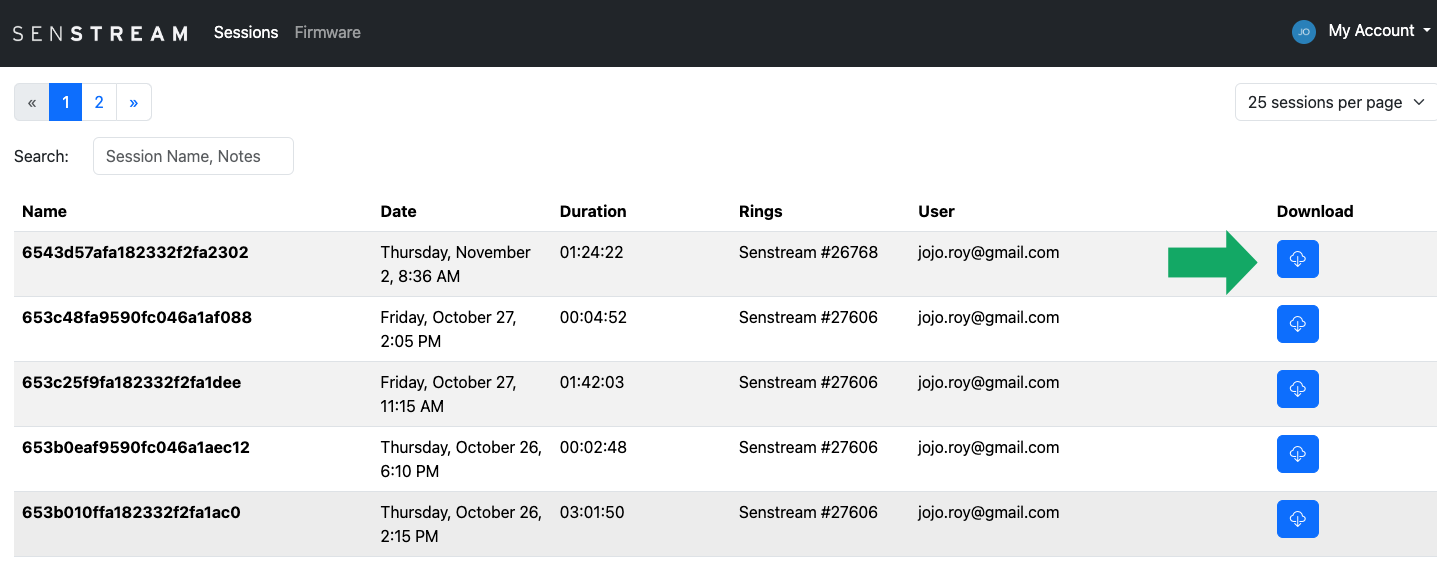1437x561 pixels.
Task: Download session 653b010ffa182332f2fa1ac0
Action: [1297, 519]
